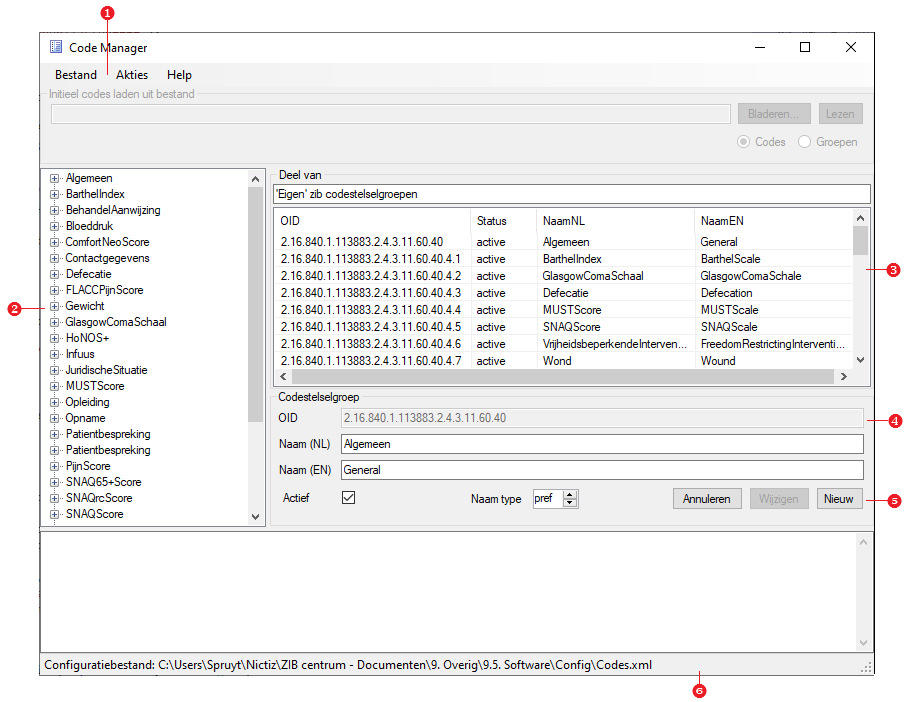Open the Bestand menu

point(76,75)
